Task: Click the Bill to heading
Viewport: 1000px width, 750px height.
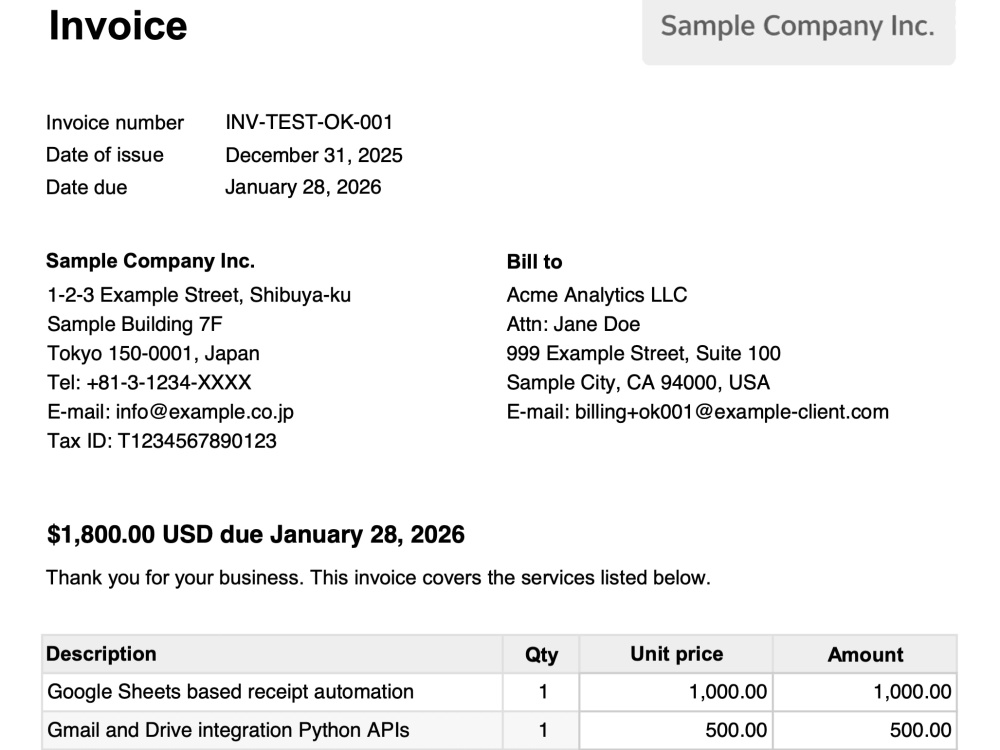Action: (x=534, y=261)
